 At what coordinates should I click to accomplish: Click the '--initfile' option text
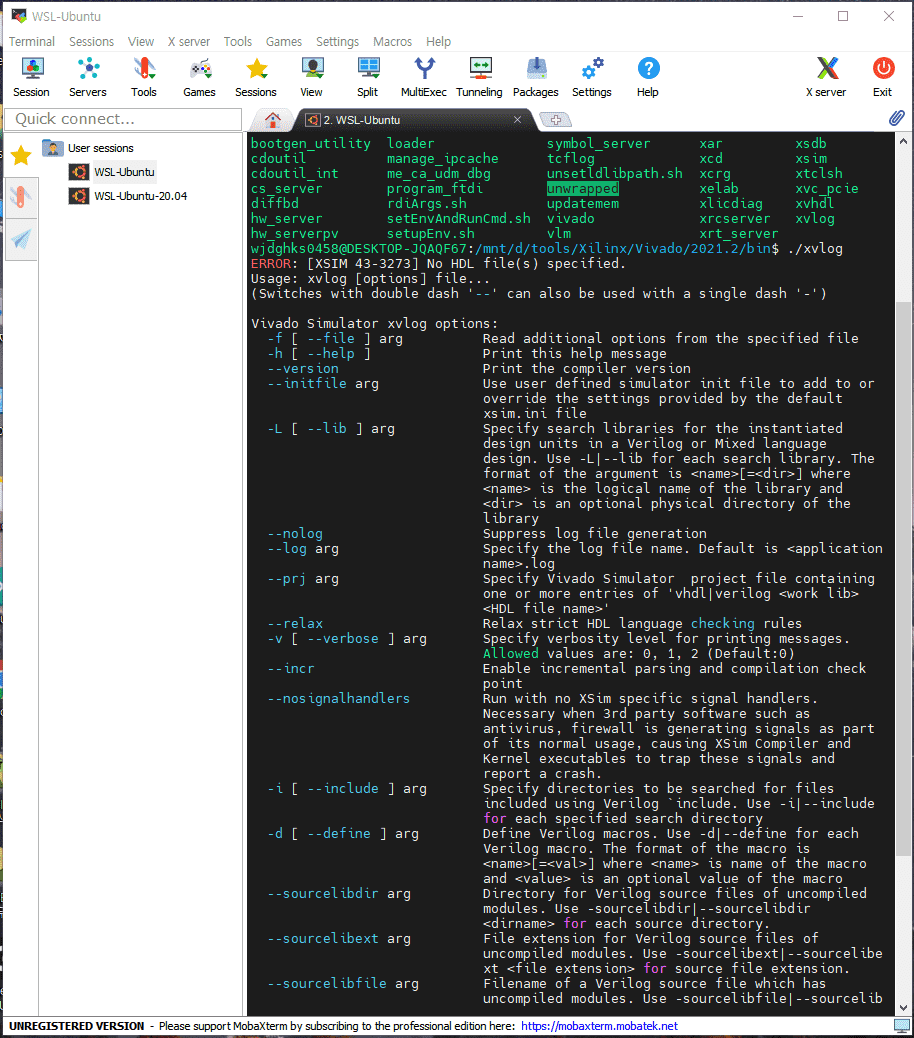pos(306,383)
